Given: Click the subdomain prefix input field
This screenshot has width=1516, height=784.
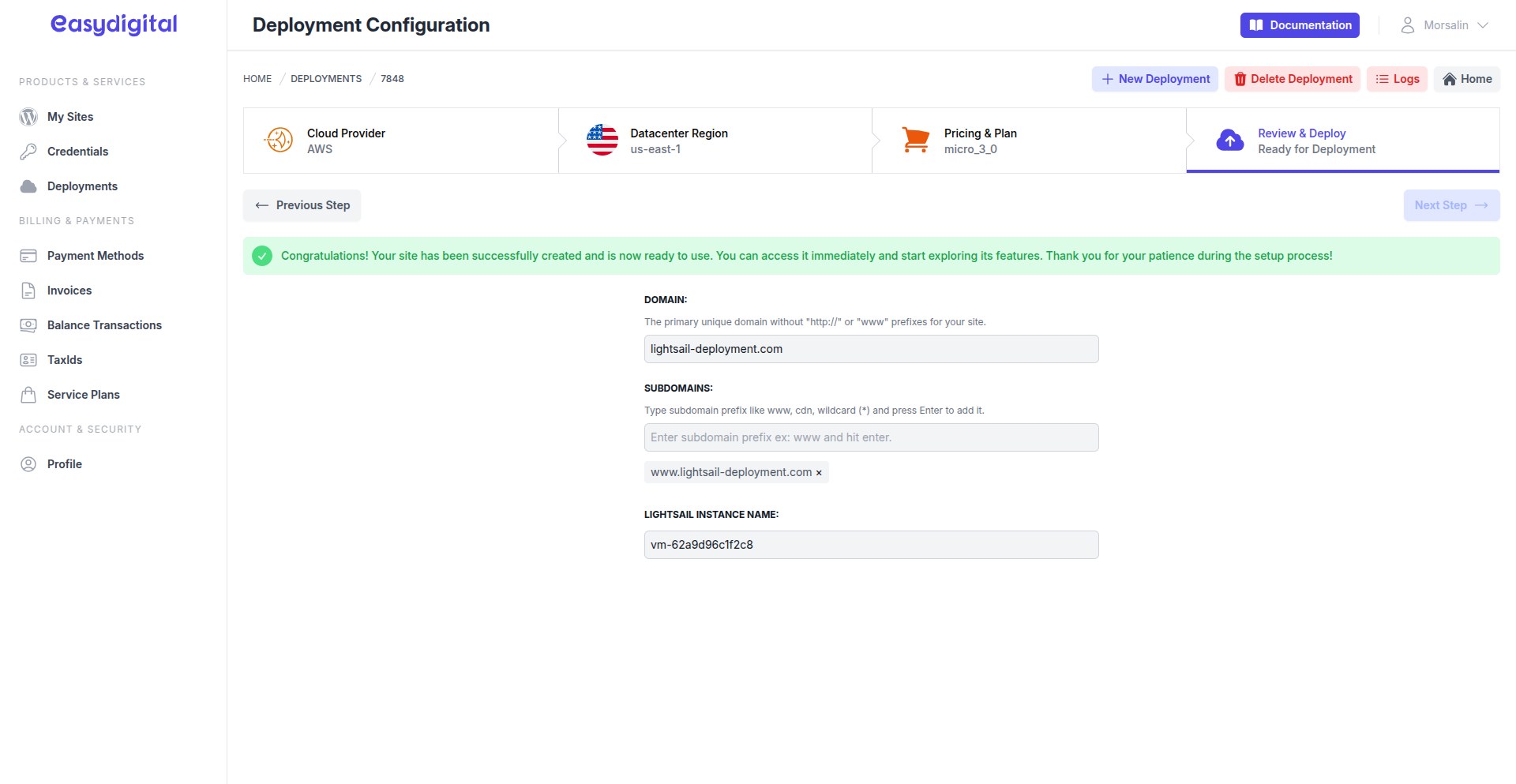Looking at the screenshot, I should (871, 437).
